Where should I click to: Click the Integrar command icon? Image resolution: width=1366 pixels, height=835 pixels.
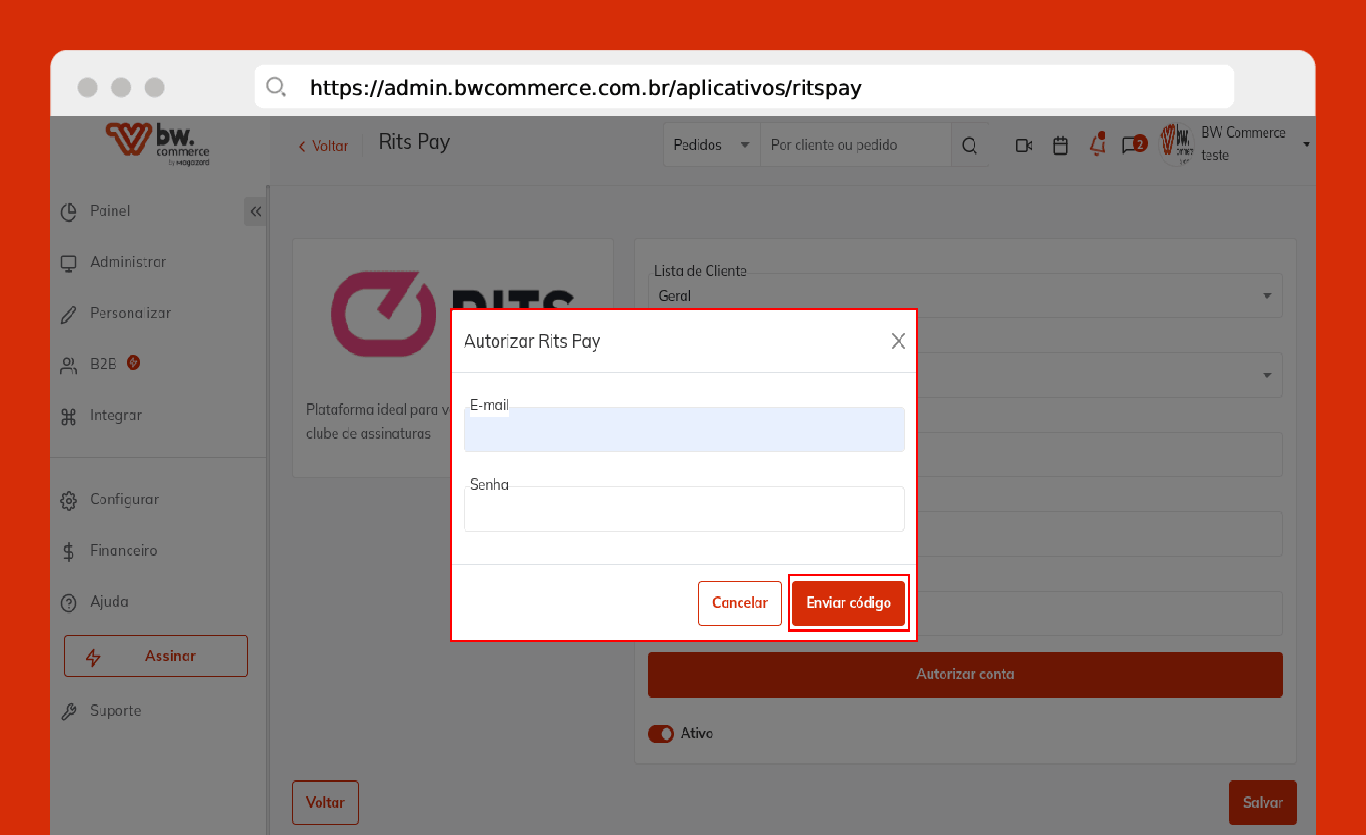click(x=69, y=416)
